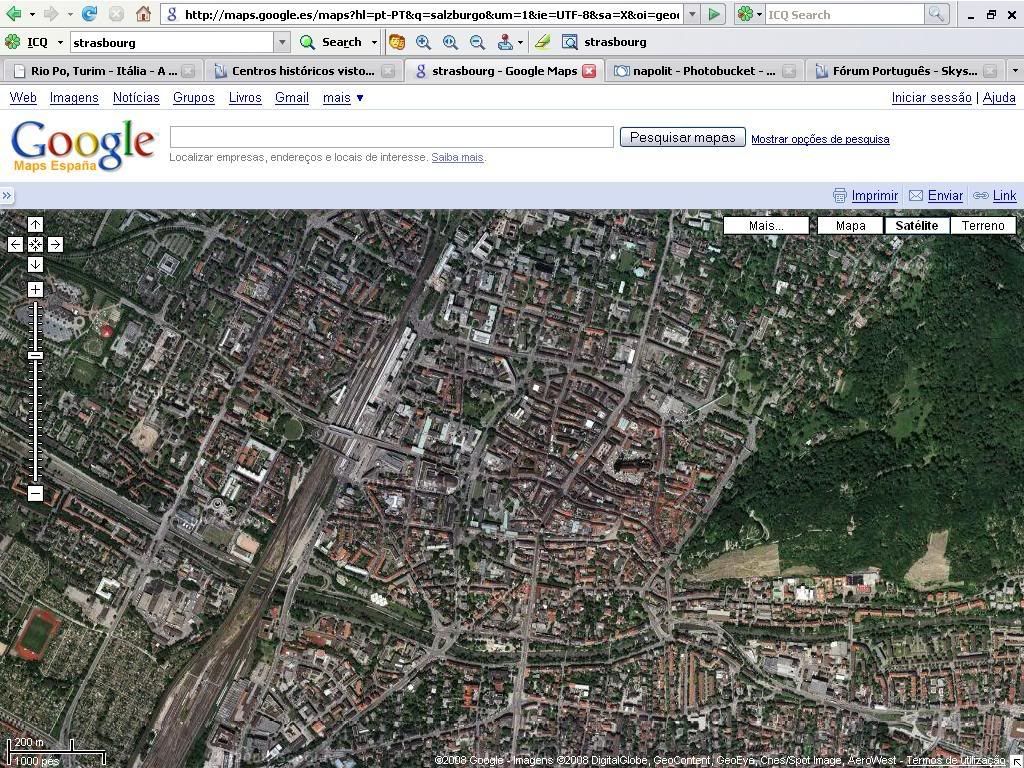Expand the 'mais' Google services menu
The height and width of the screenshot is (768, 1024).
tap(343, 97)
